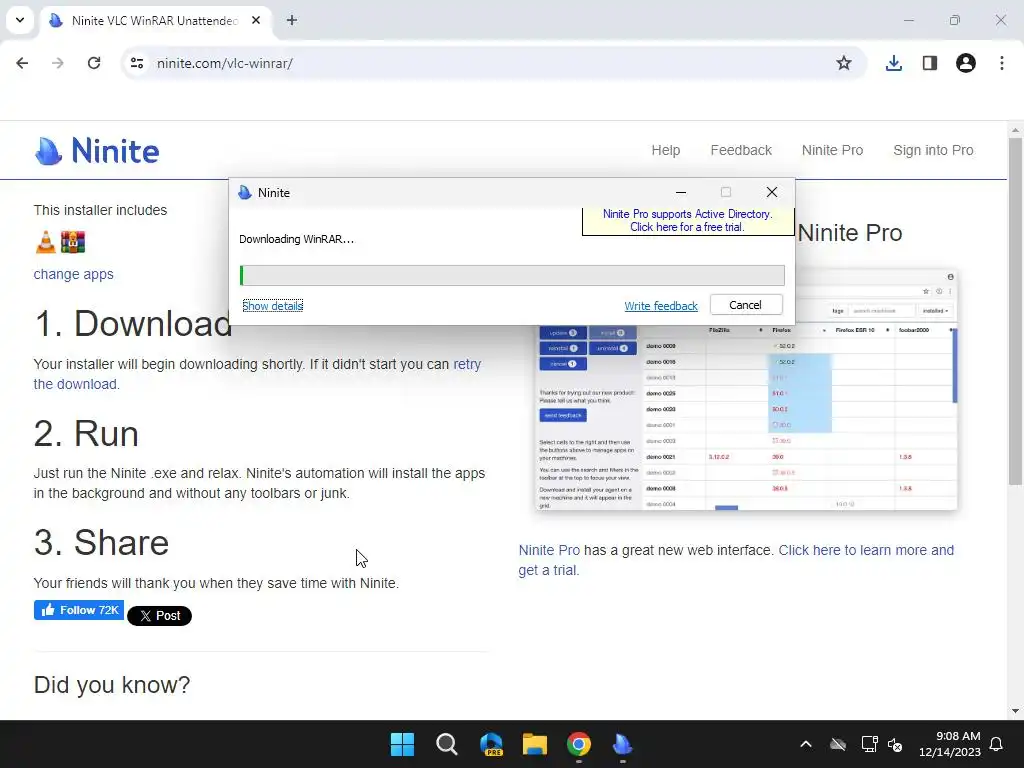The image size is (1024, 768).
Task: Cancel the WinRAR download
Action: (746, 305)
